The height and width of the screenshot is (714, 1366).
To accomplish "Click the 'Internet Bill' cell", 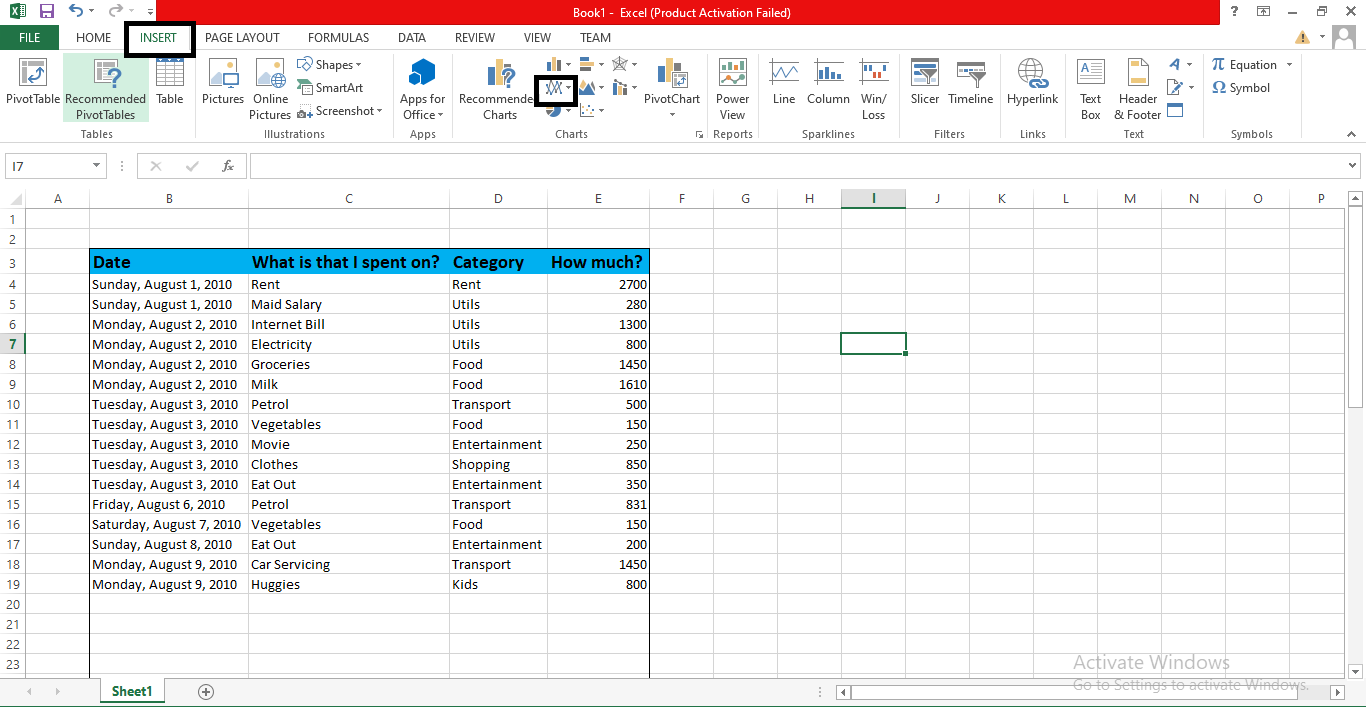I will click(x=348, y=324).
